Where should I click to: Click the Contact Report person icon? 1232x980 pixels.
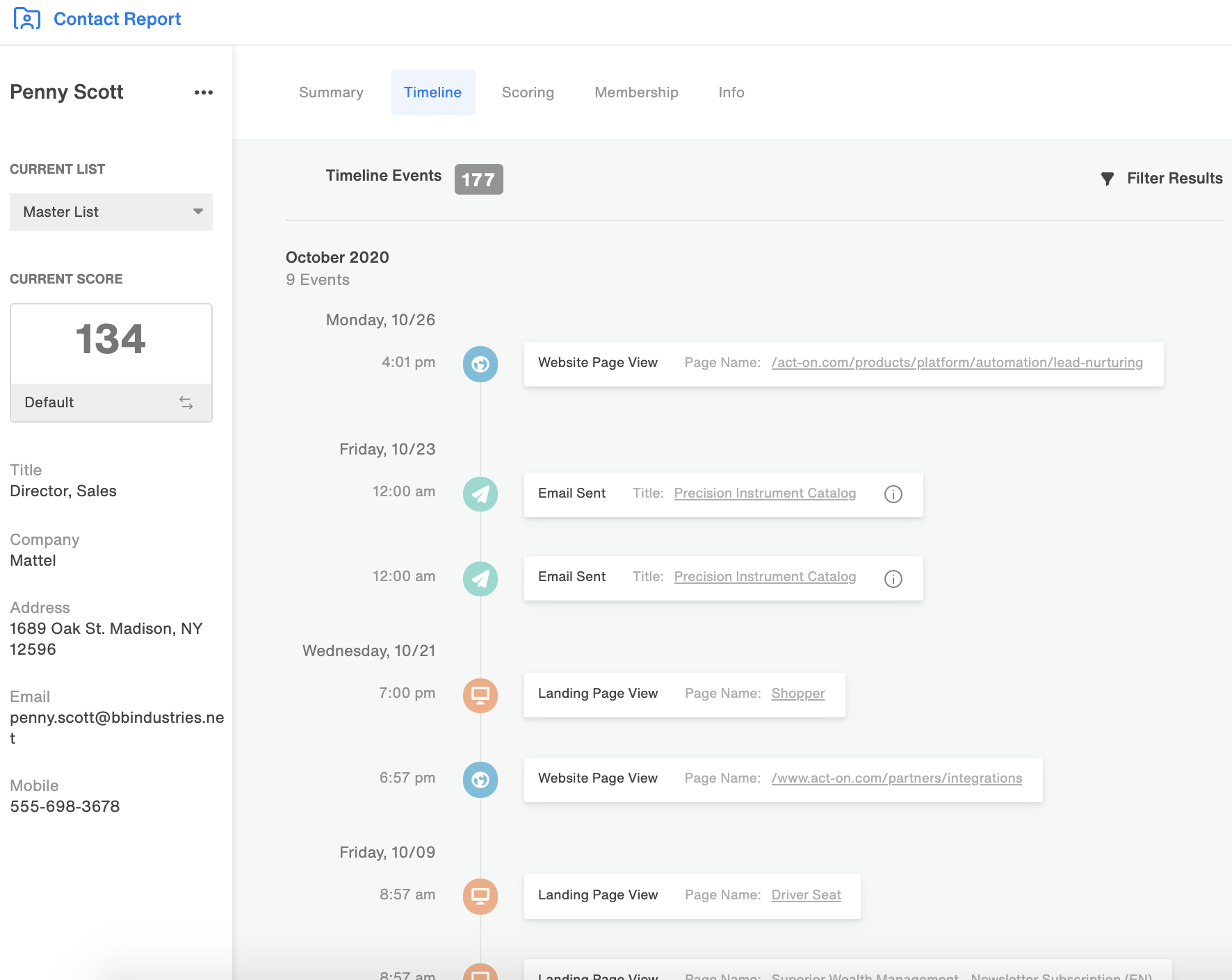27,19
